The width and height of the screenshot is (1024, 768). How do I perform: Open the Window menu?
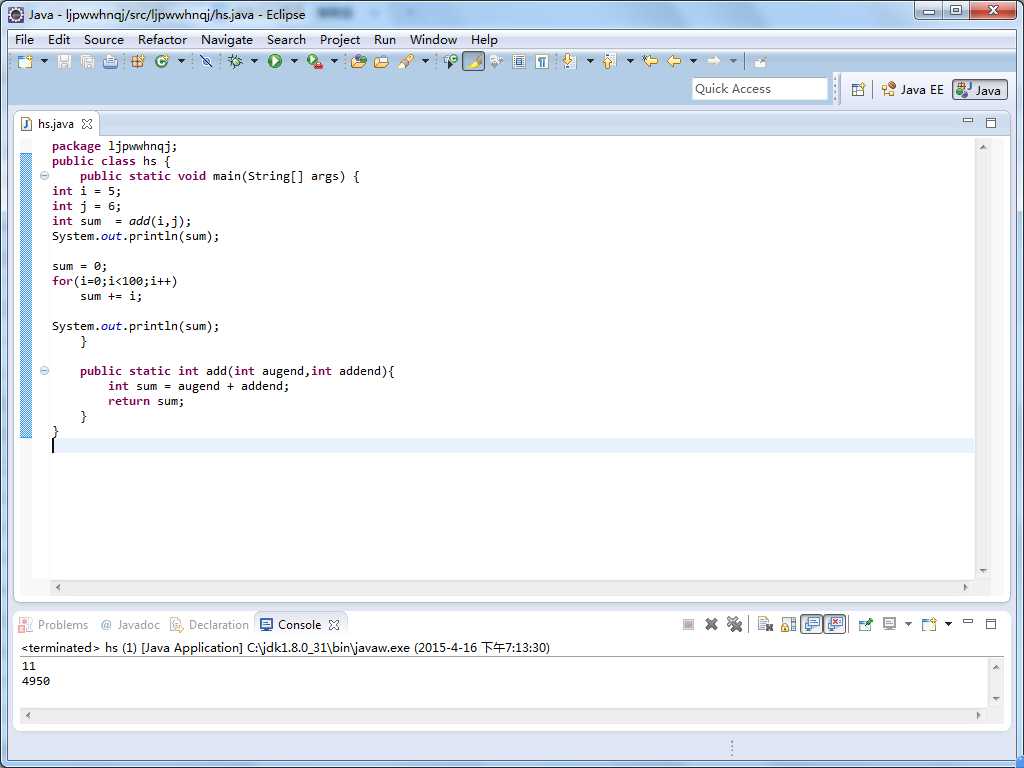[433, 40]
